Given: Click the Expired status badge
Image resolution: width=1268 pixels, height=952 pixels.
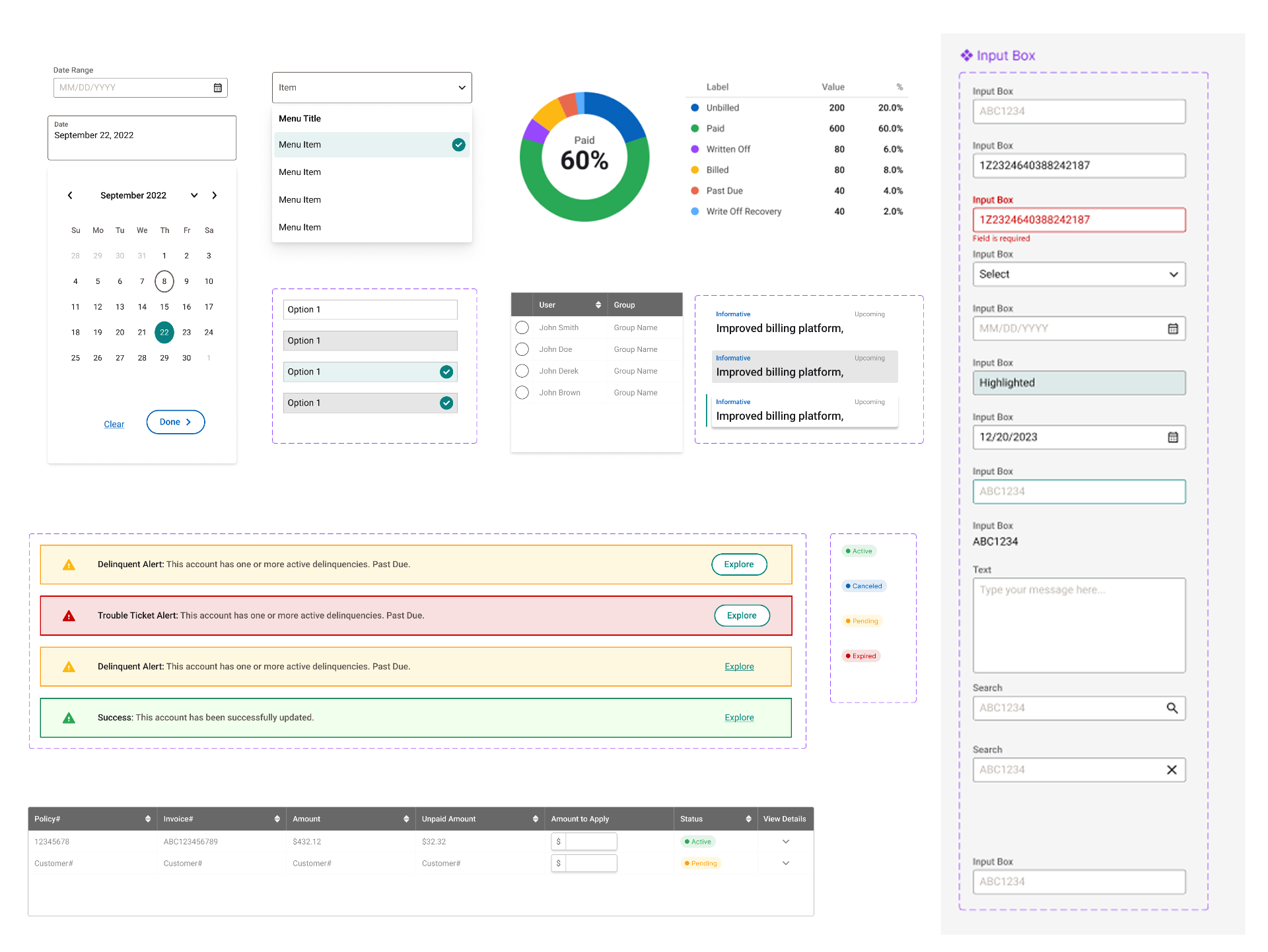Looking at the screenshot, I should [x=861, y=656].
